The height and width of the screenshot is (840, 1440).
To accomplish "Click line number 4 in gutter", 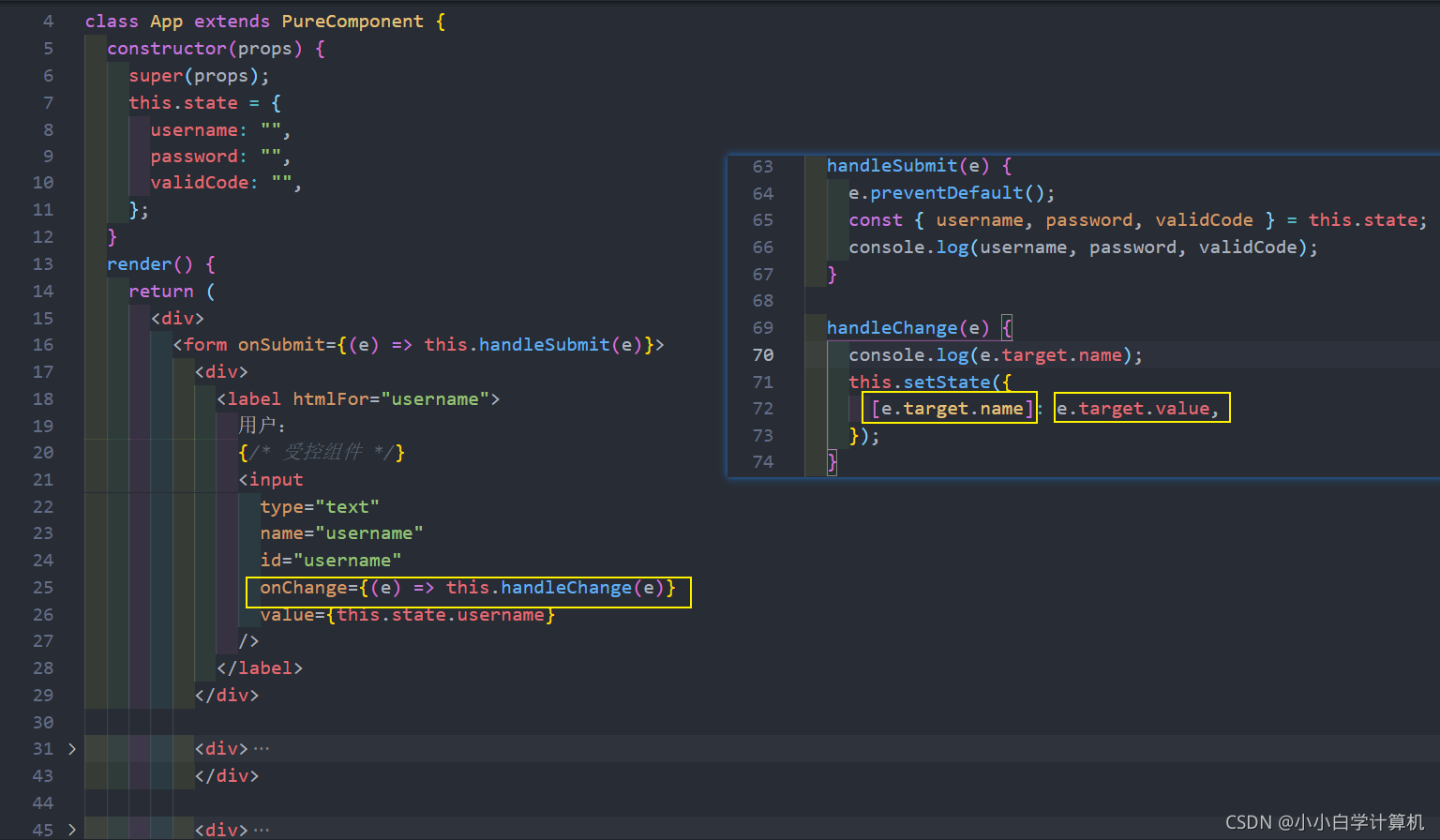I will tap(48, 22).
